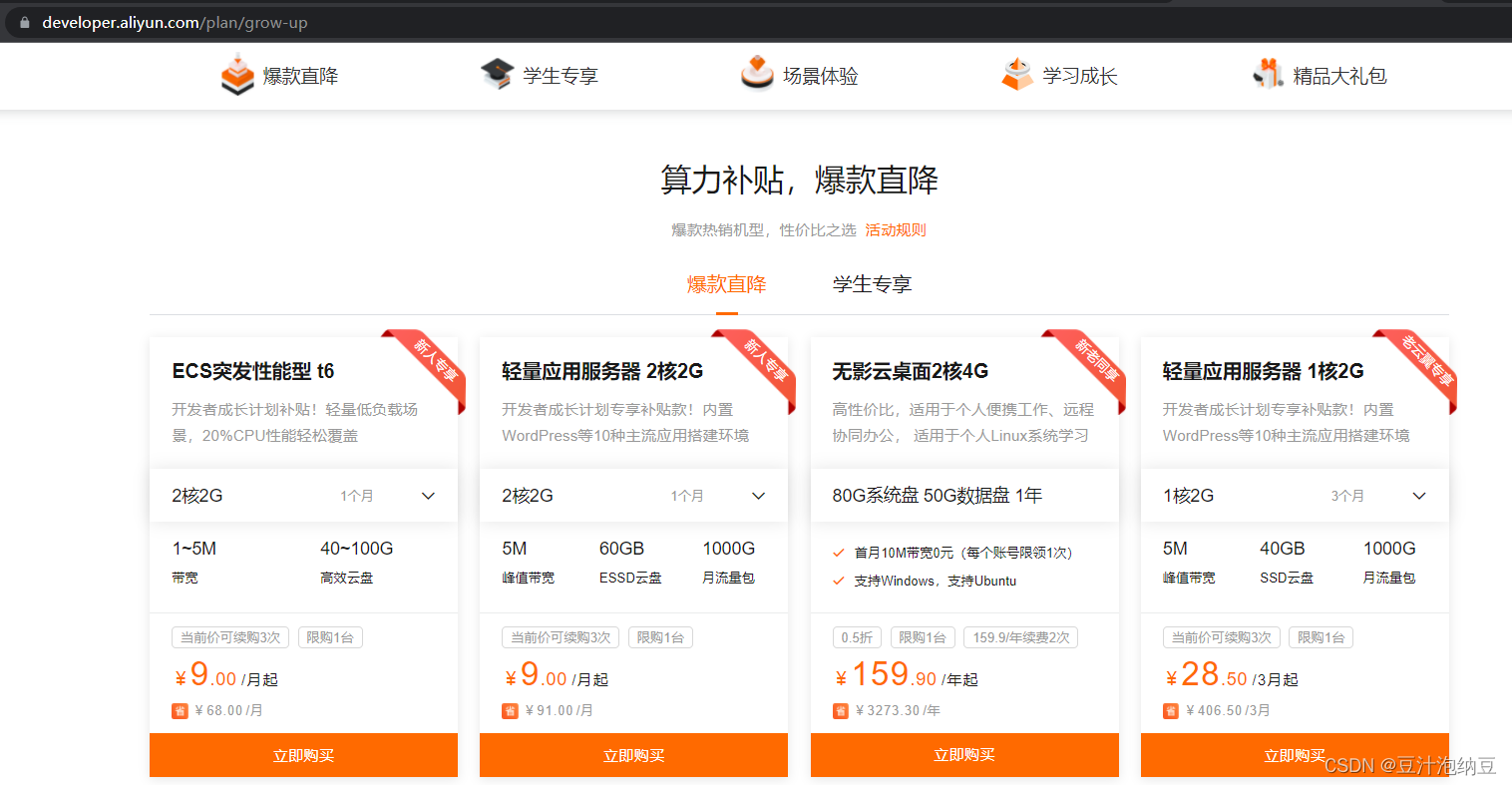Expand the 1核2G 3个月 spec dropdown
Viewport: 1512px width, 785px height.
click(x=1295, y=496)
